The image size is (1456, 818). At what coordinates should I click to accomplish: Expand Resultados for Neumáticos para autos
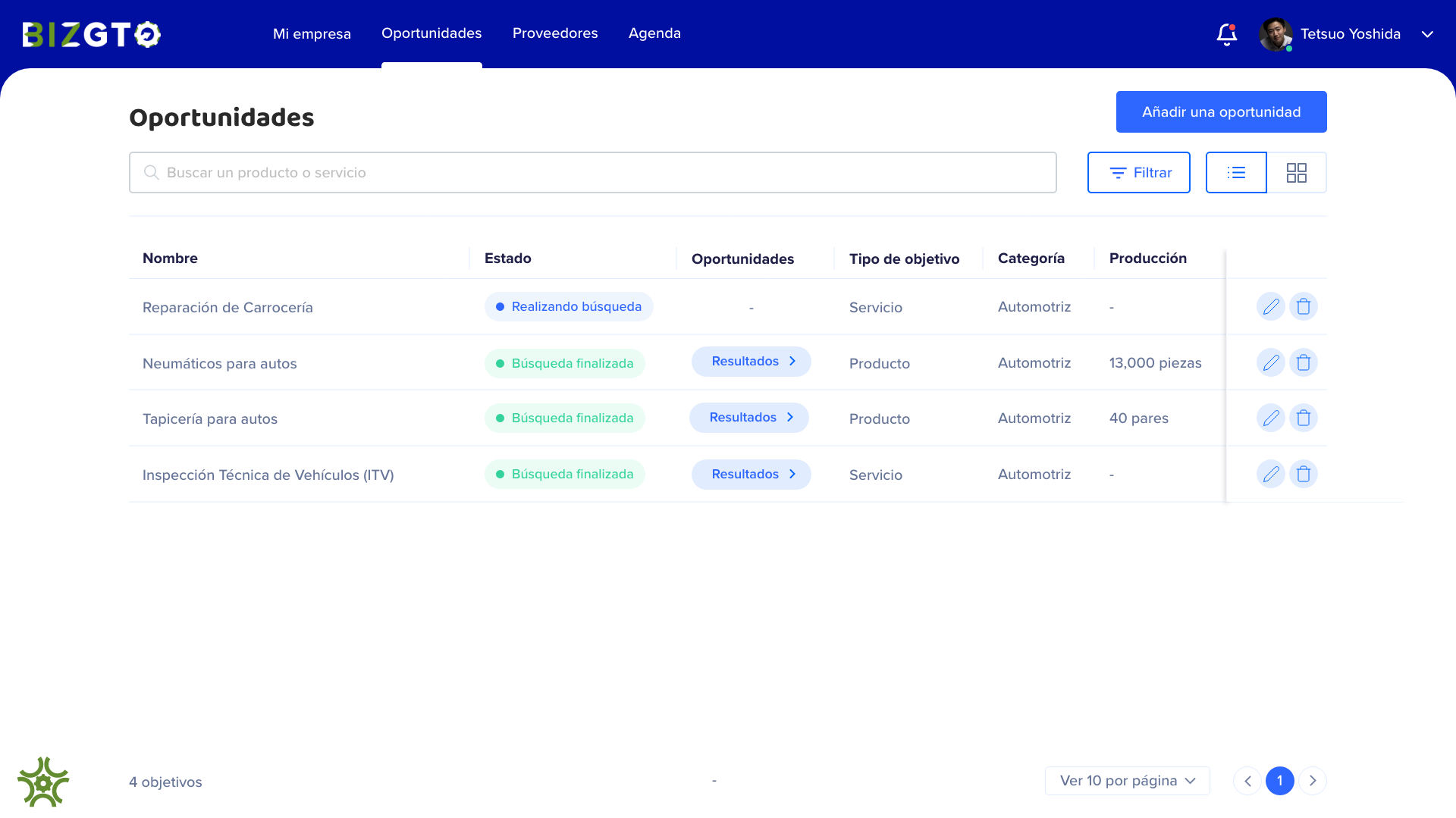click(x=751, y=361)
